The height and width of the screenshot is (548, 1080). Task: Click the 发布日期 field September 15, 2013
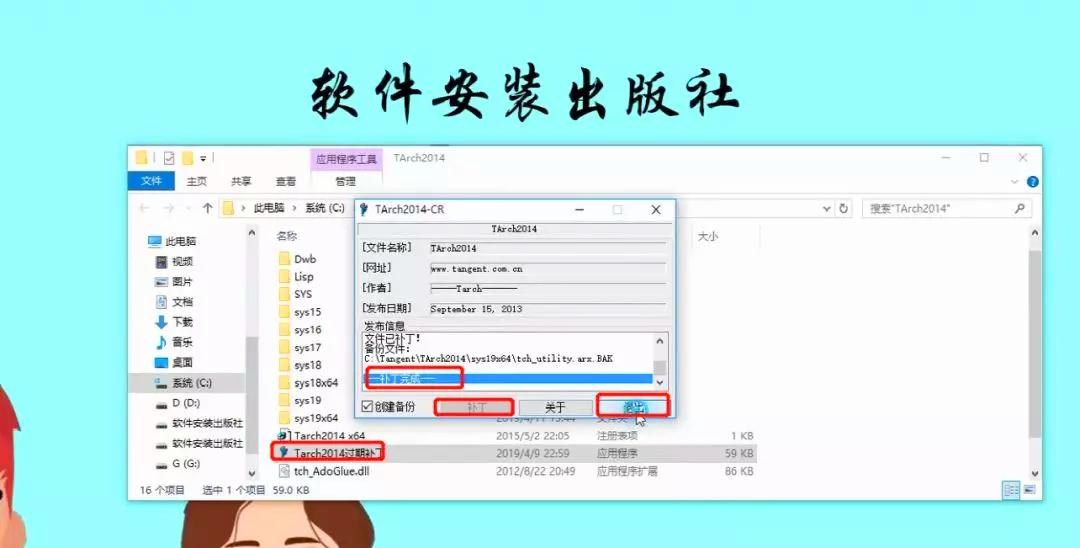(x=548, y=309)
